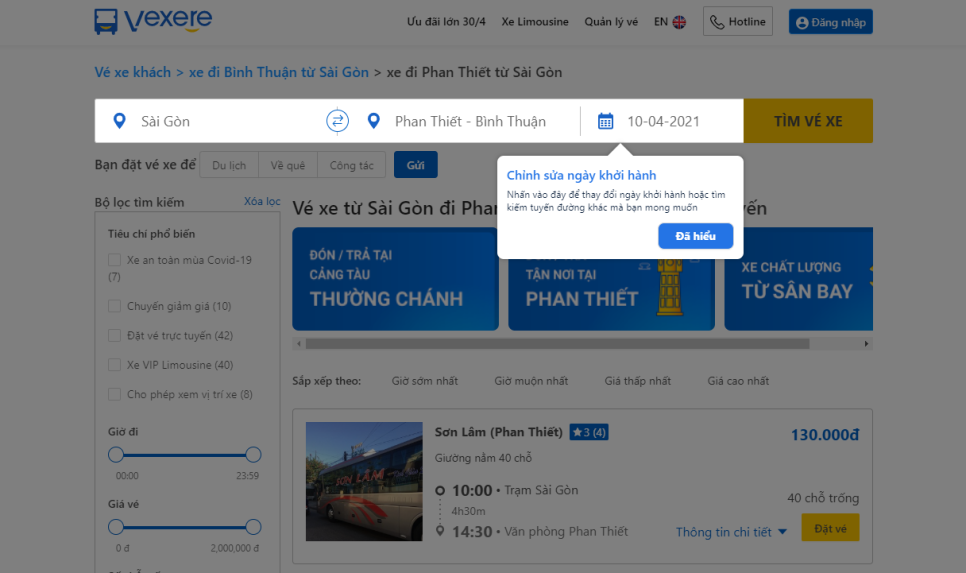Screen dimensions: 966x573
Task: Swap origin and destination with the arrows icon
Action: pyautogui.click(x=337, y=121)
